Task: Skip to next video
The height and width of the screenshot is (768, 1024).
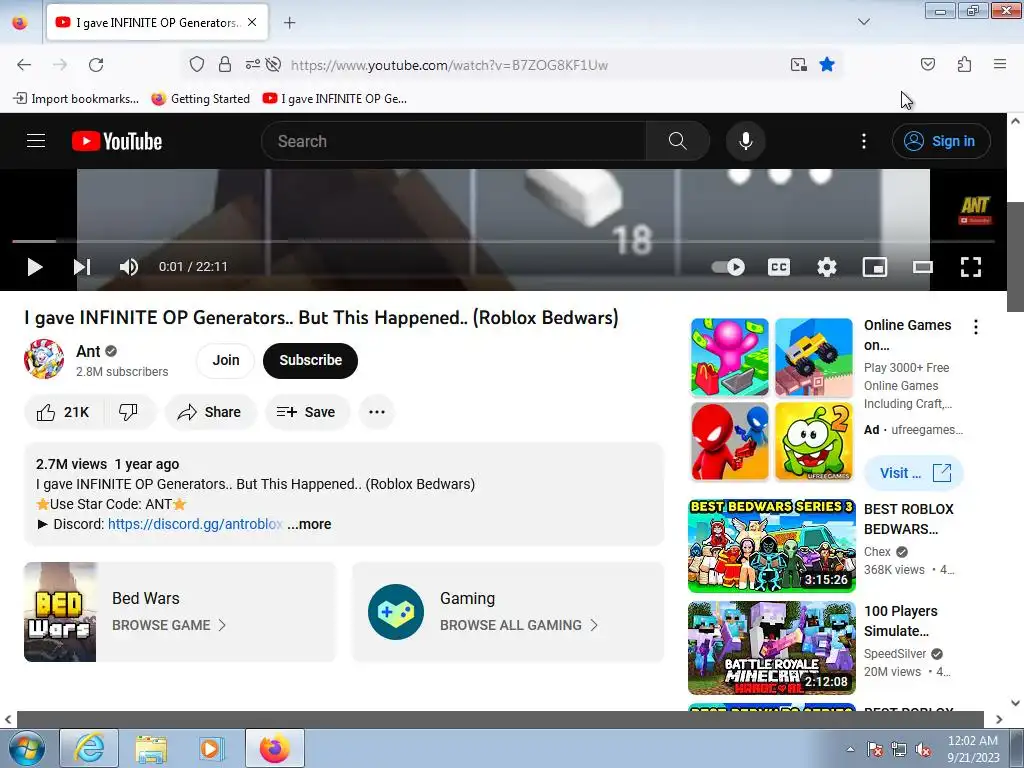Action: [x=82, y=266]
